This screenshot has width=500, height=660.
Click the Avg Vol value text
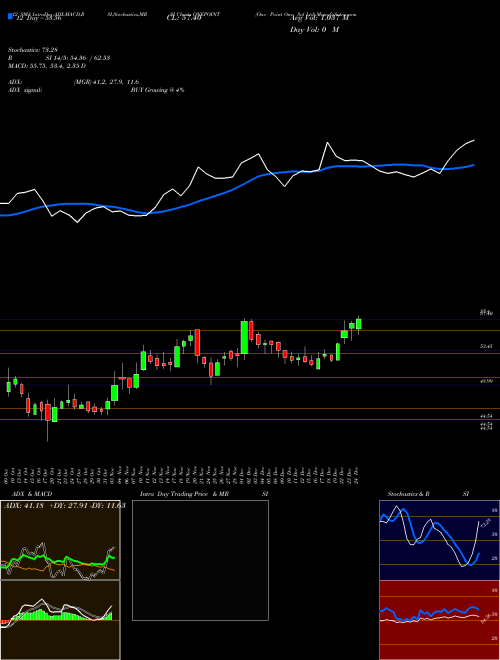pos(319,18)
